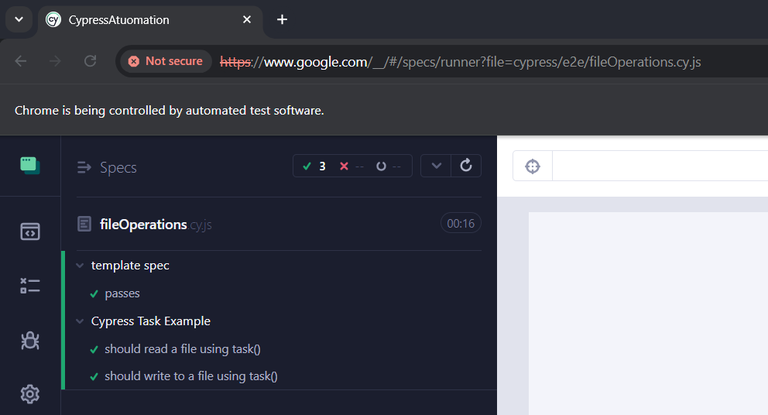The height and width of the screenshot is (415, 768).
Task: Open the passes test entry
Action: [122, 293]
